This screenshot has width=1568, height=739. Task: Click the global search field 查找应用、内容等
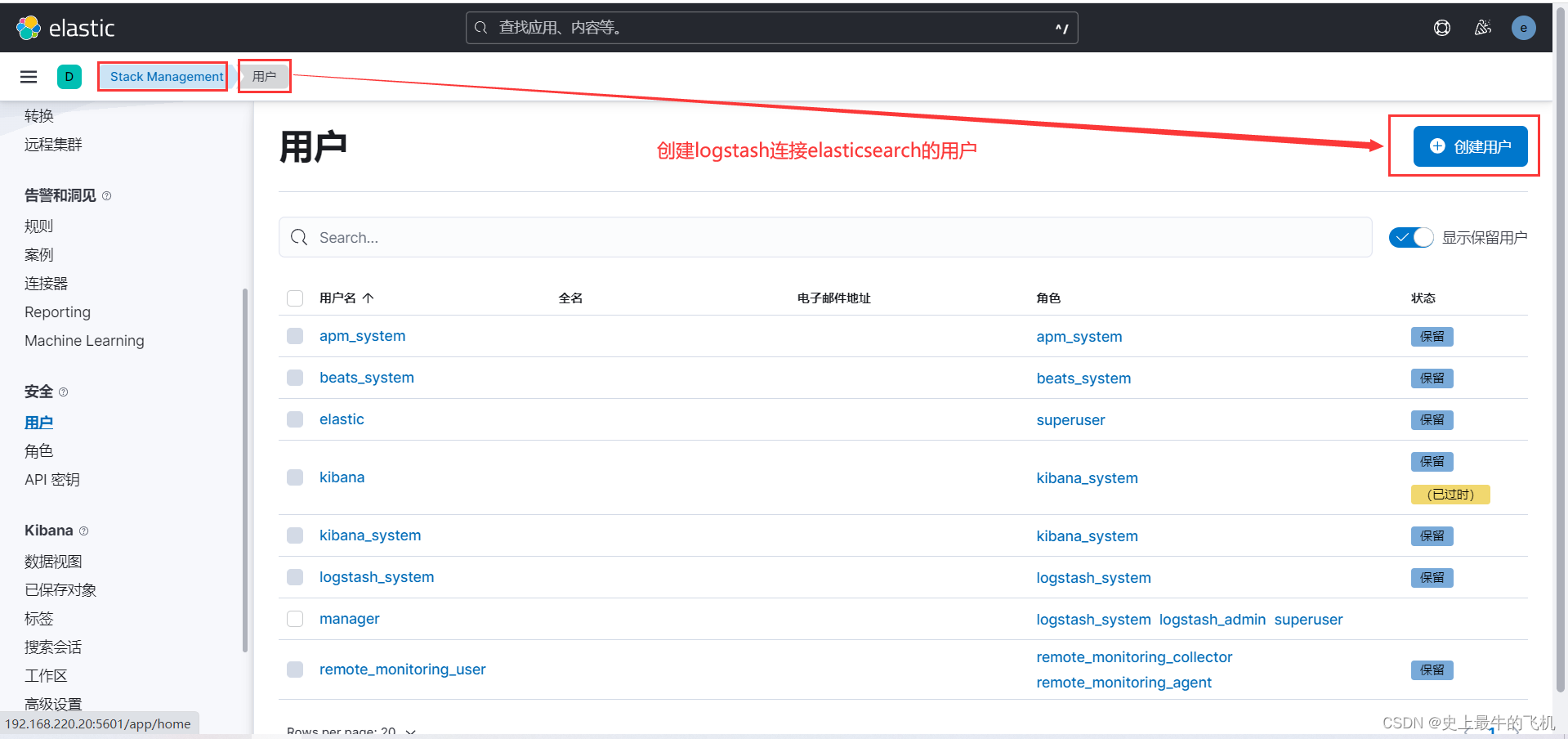[x=771, y=28]
